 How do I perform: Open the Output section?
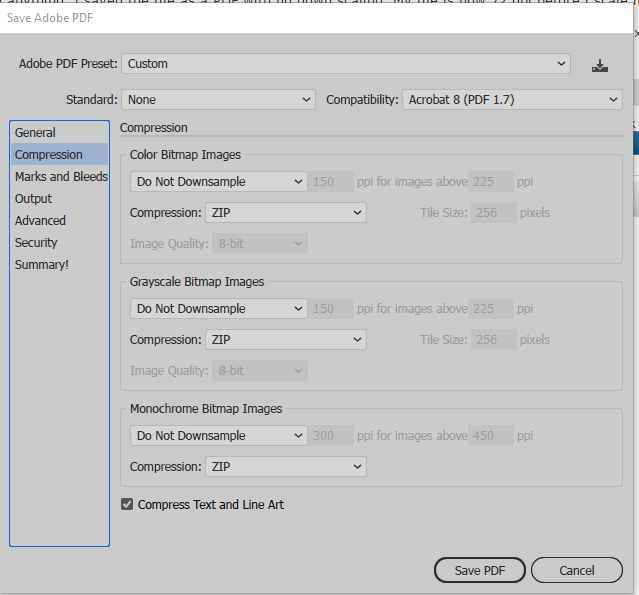(59, 198)
